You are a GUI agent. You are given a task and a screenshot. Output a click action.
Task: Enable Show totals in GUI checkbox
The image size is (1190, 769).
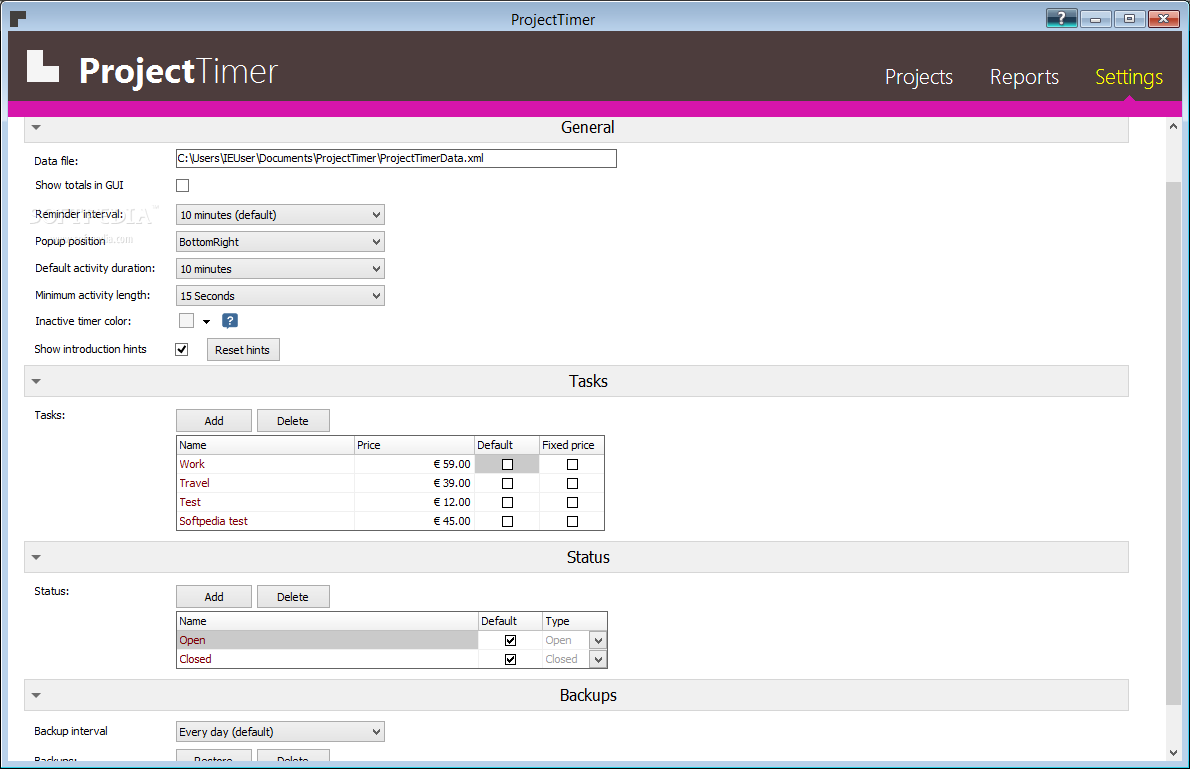tap(182, 185)
